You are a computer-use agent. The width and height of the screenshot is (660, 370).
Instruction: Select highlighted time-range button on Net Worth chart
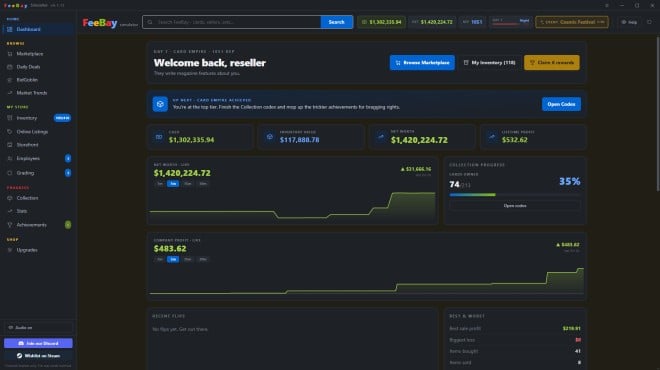point(173,184)
